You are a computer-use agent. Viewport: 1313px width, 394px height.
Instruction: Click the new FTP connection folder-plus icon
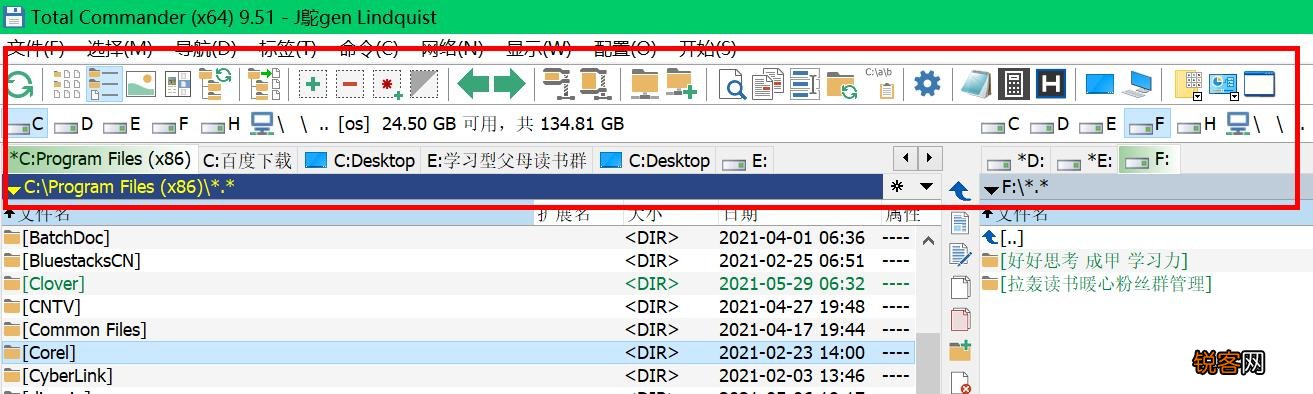click(681, 84)
